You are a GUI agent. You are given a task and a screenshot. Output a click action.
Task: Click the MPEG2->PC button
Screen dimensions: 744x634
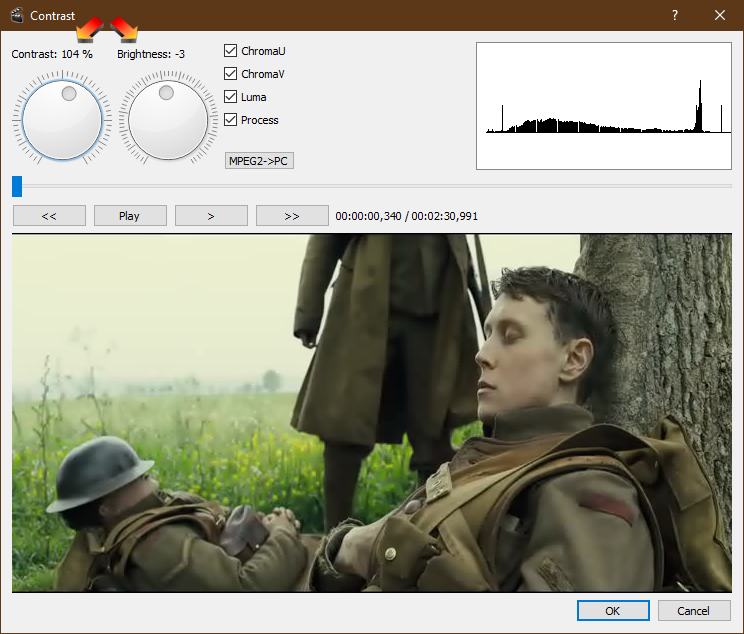tap(259, 161)
